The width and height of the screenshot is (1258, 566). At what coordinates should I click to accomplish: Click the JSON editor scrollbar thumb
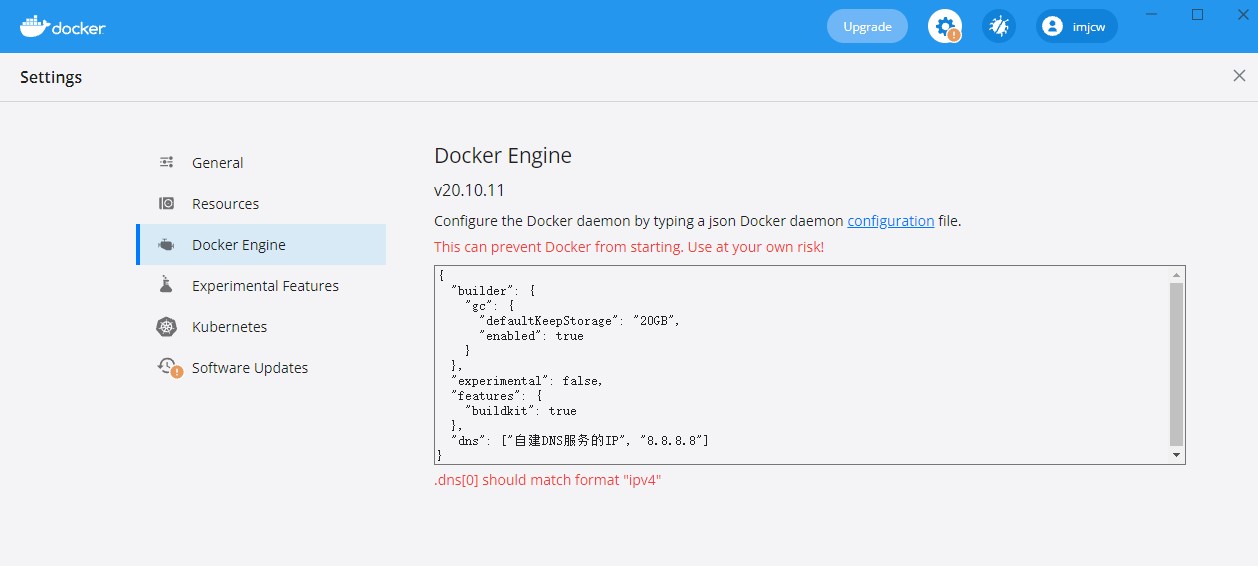pyautogui.click(x=1177, y=364)
